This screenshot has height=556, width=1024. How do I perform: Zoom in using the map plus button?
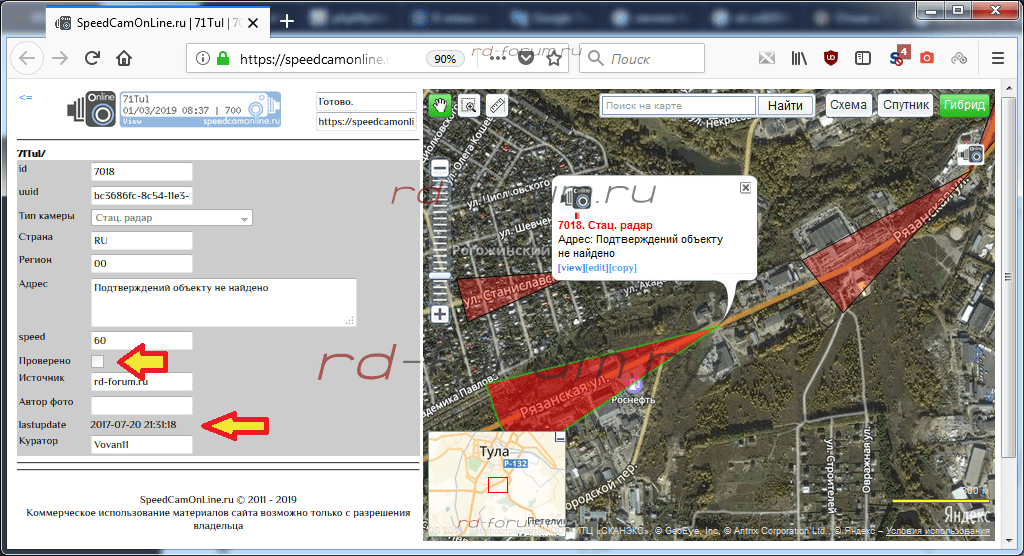[439, 313]
